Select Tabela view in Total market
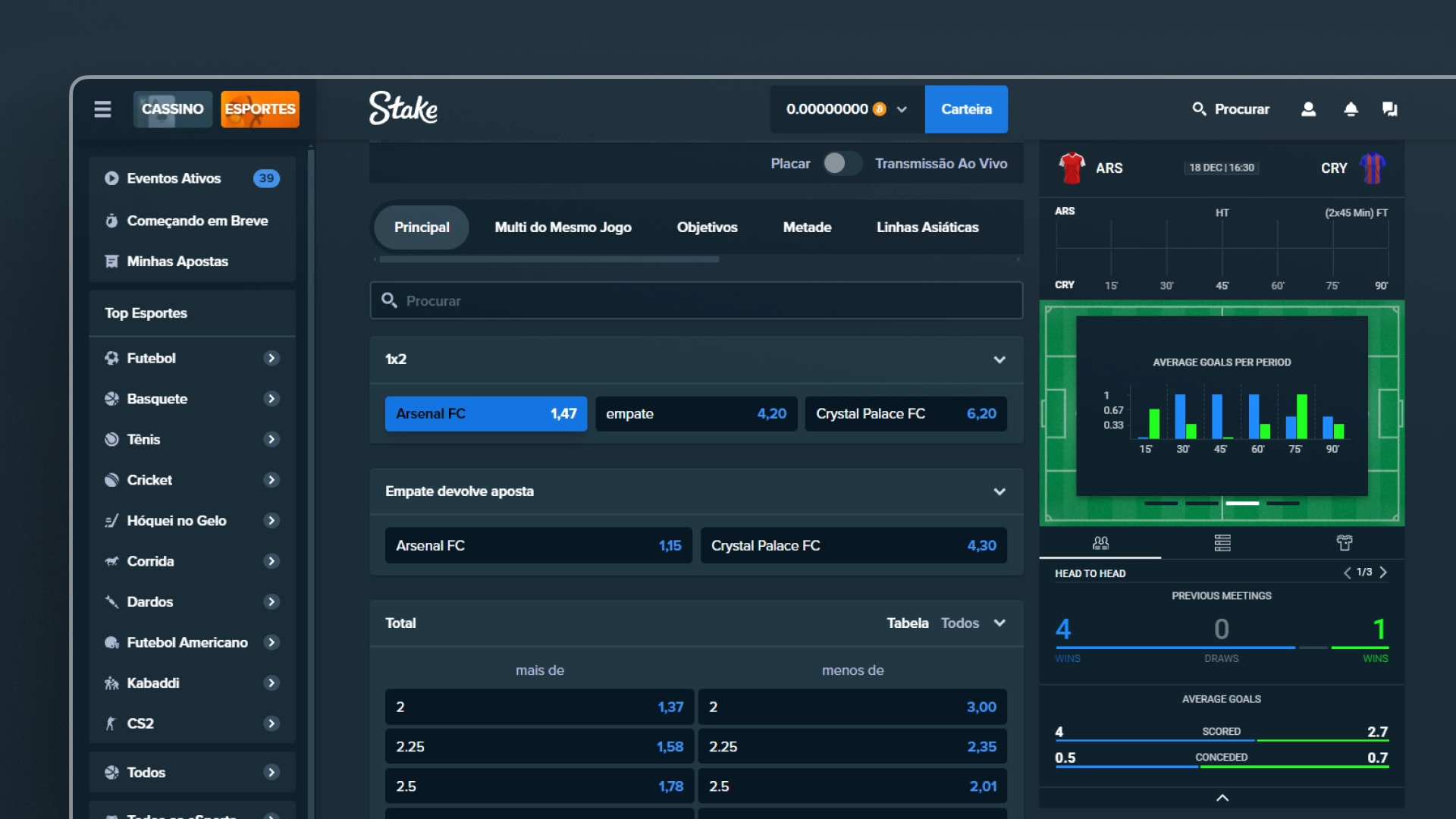Screen dimensions: 1456x819 click(x=908, y=623)
